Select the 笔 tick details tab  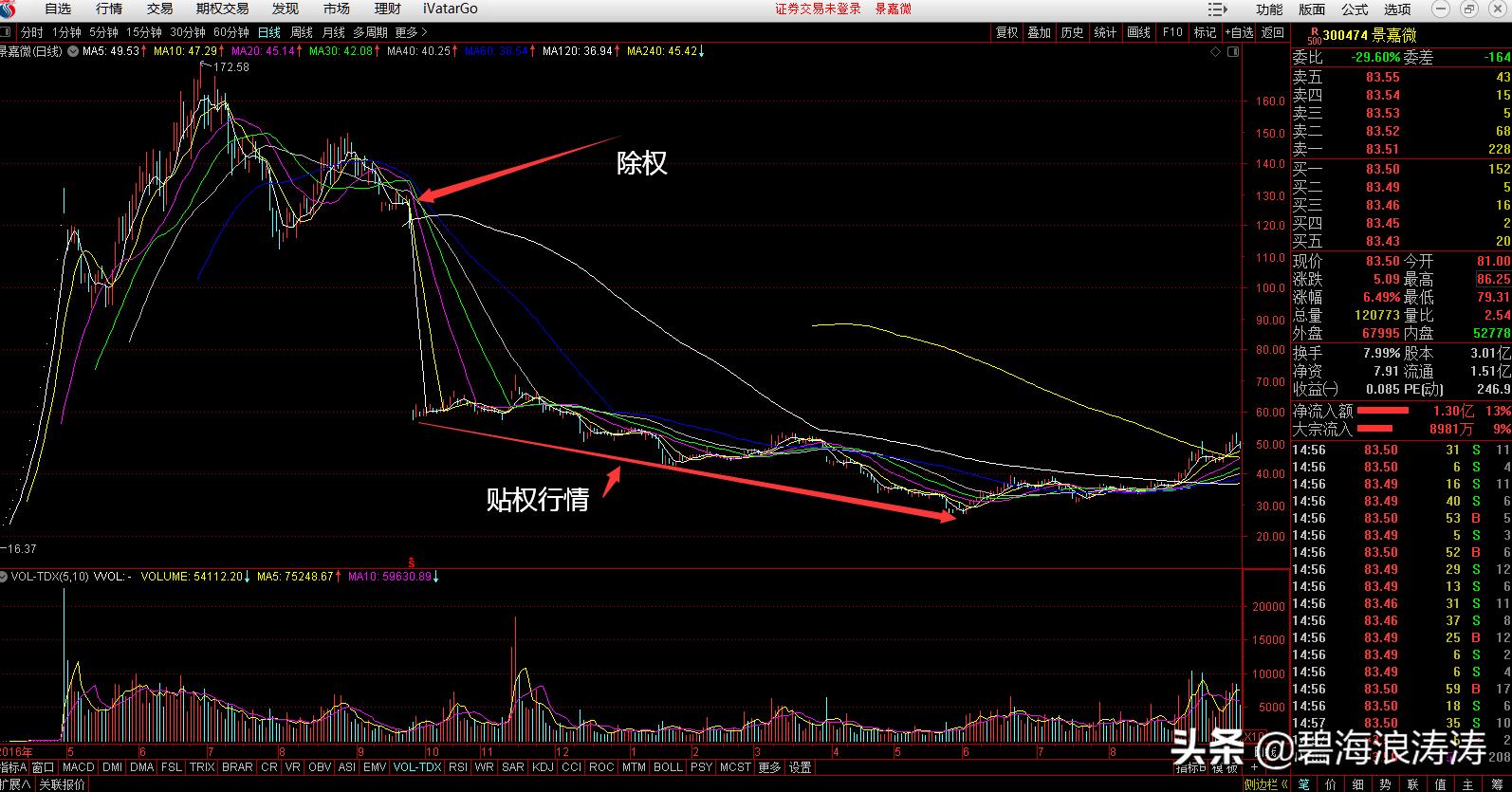pyautogui.click(x=1304, y=784)
